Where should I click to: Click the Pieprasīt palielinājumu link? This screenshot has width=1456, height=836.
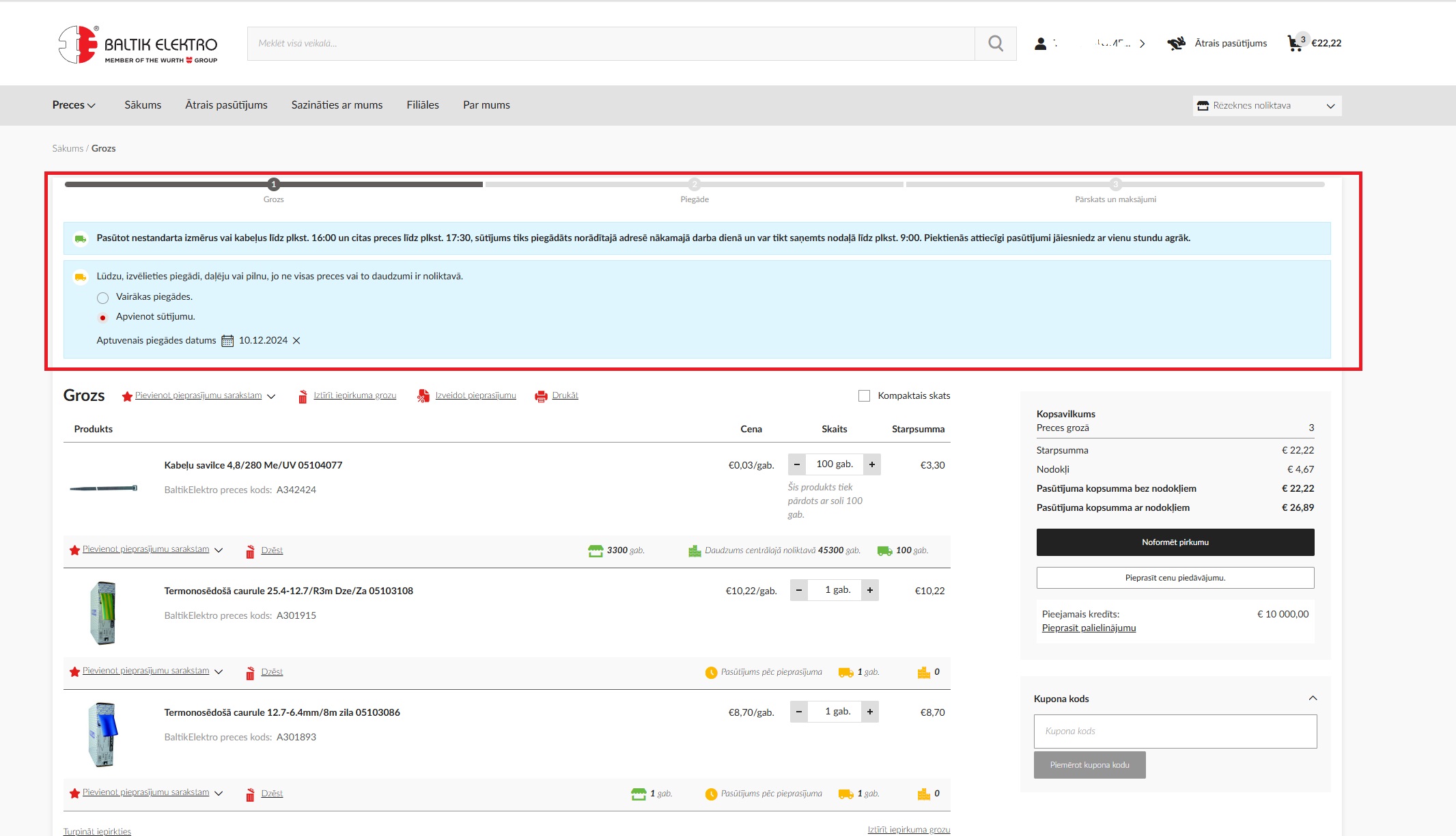1089,628
